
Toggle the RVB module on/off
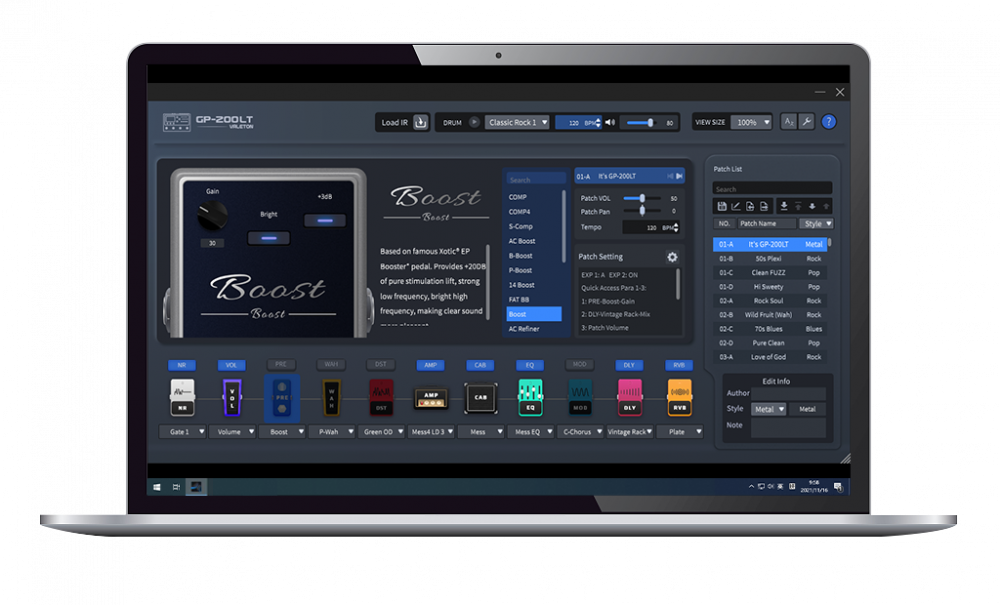point(679,365)
